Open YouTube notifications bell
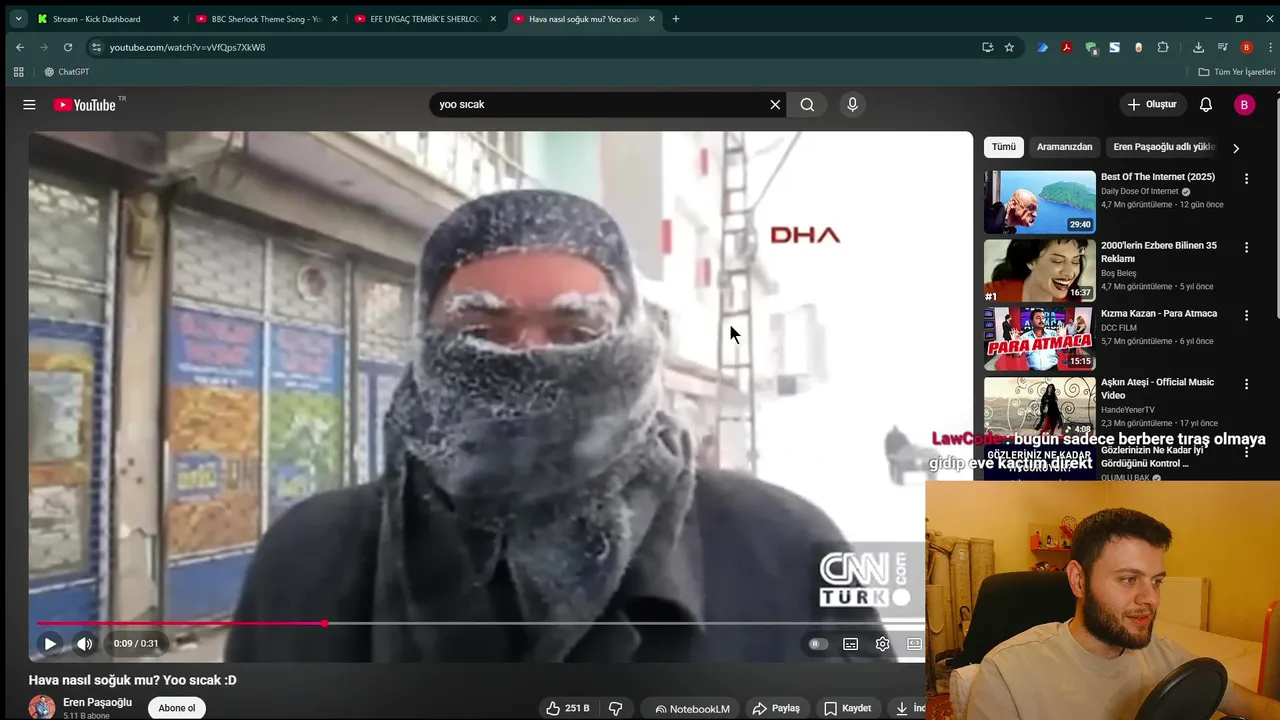1280x720 pixels. 1206,105
